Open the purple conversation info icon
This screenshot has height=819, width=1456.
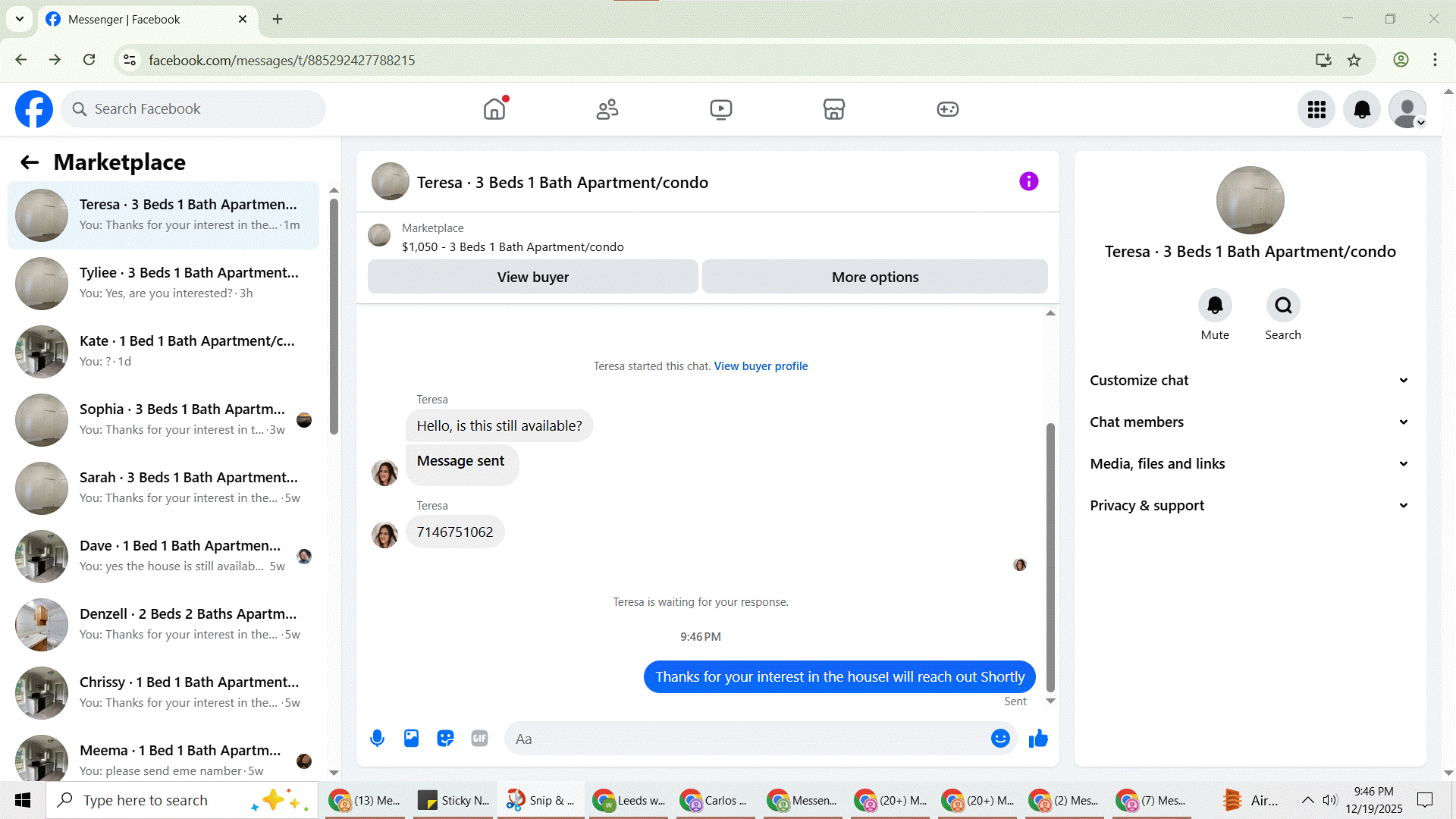(1028, 181)
